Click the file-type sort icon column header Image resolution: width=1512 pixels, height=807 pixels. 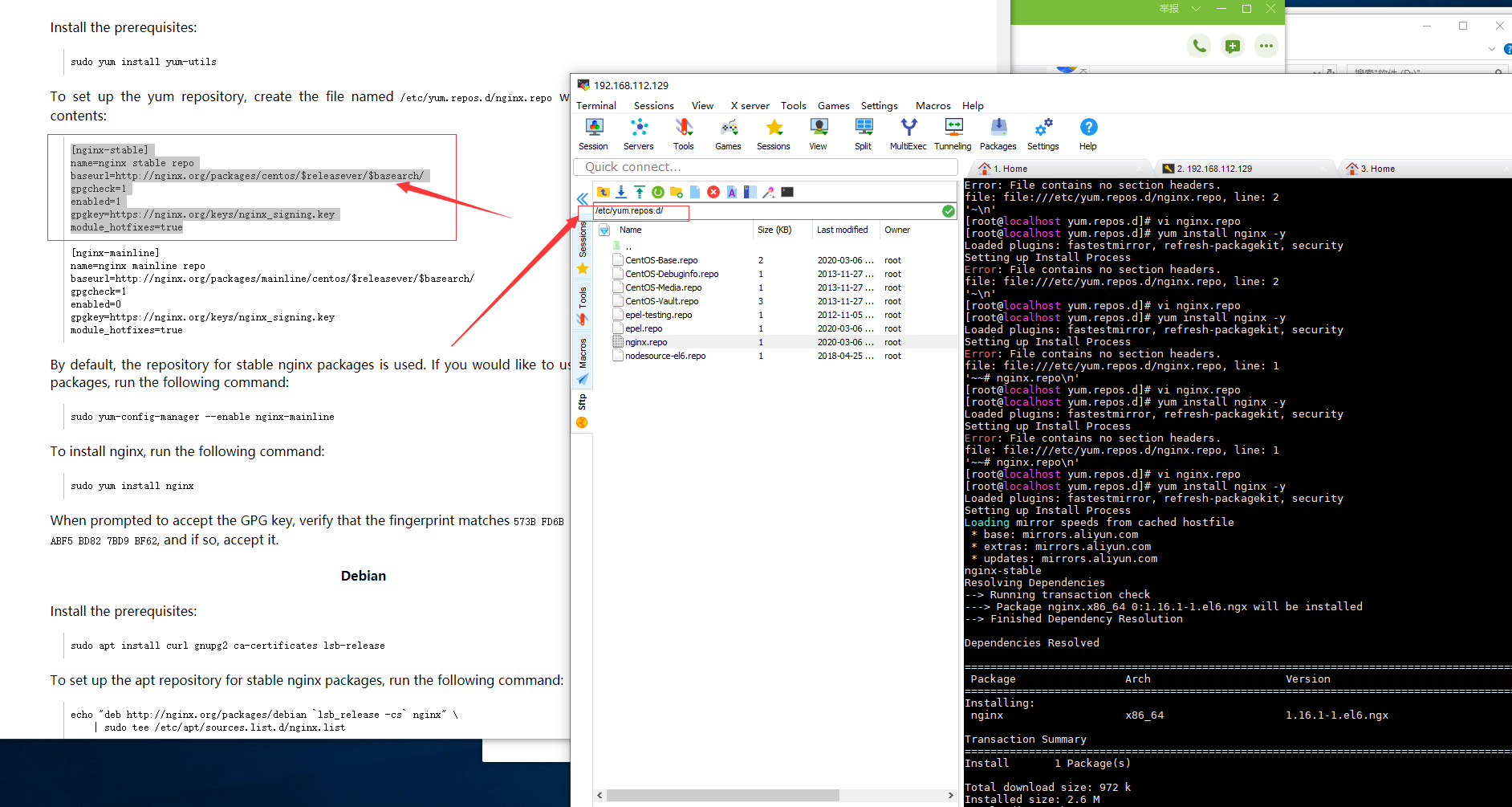point(604,230)
